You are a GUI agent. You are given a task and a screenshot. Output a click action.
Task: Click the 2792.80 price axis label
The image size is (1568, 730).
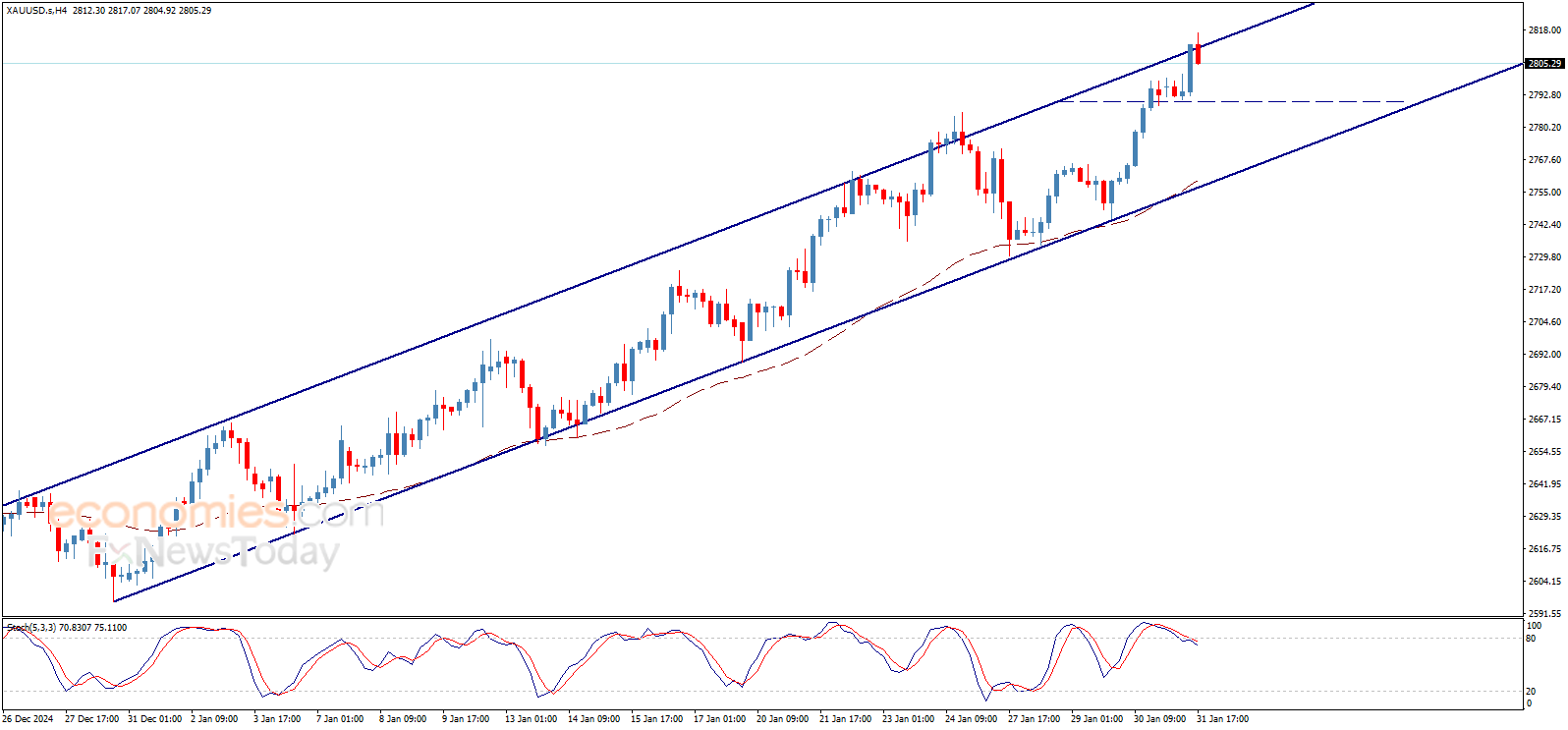(x=1544, y=95)
